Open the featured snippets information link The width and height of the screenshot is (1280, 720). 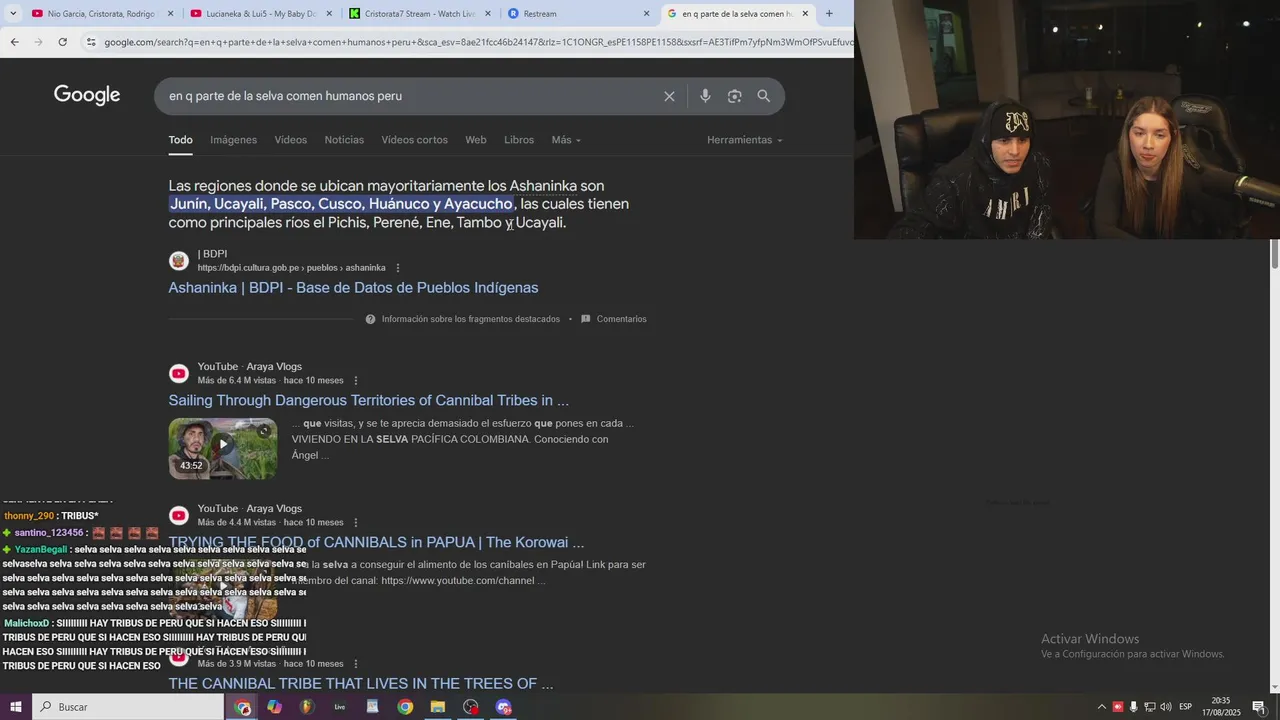click(x=470, y=319)
